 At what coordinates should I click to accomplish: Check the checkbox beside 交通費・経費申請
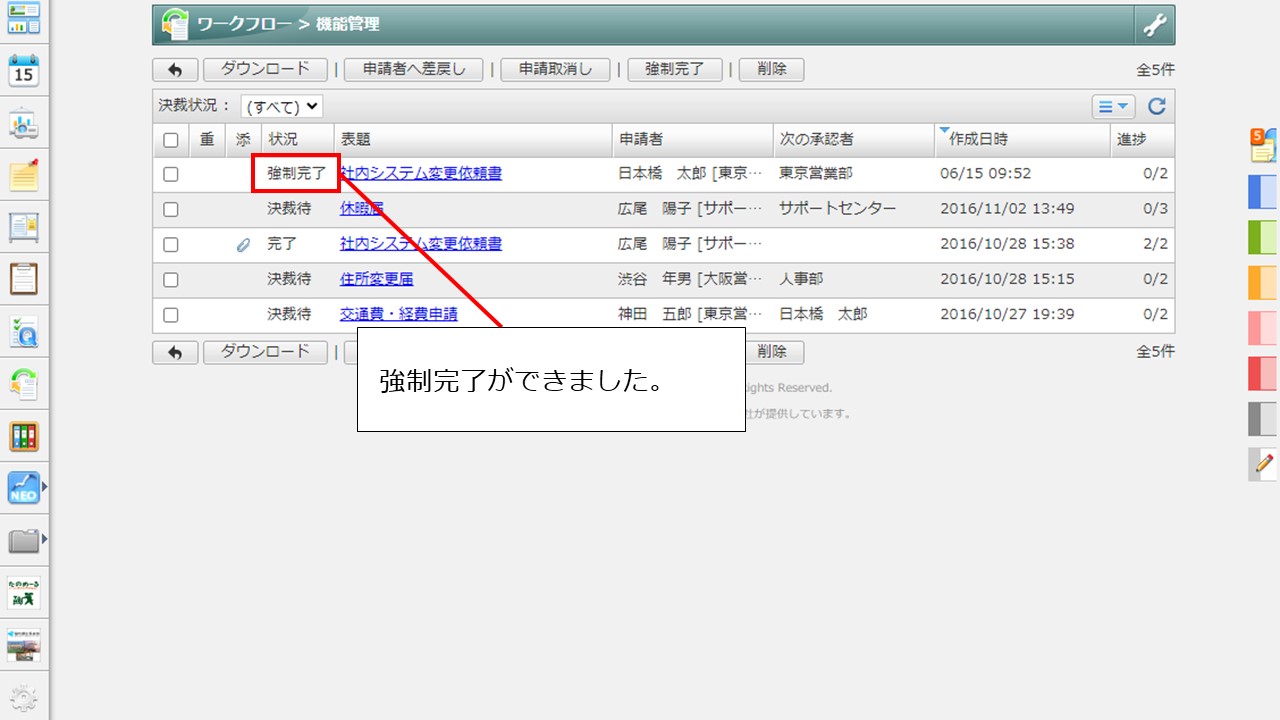click(x=170, y=314)
